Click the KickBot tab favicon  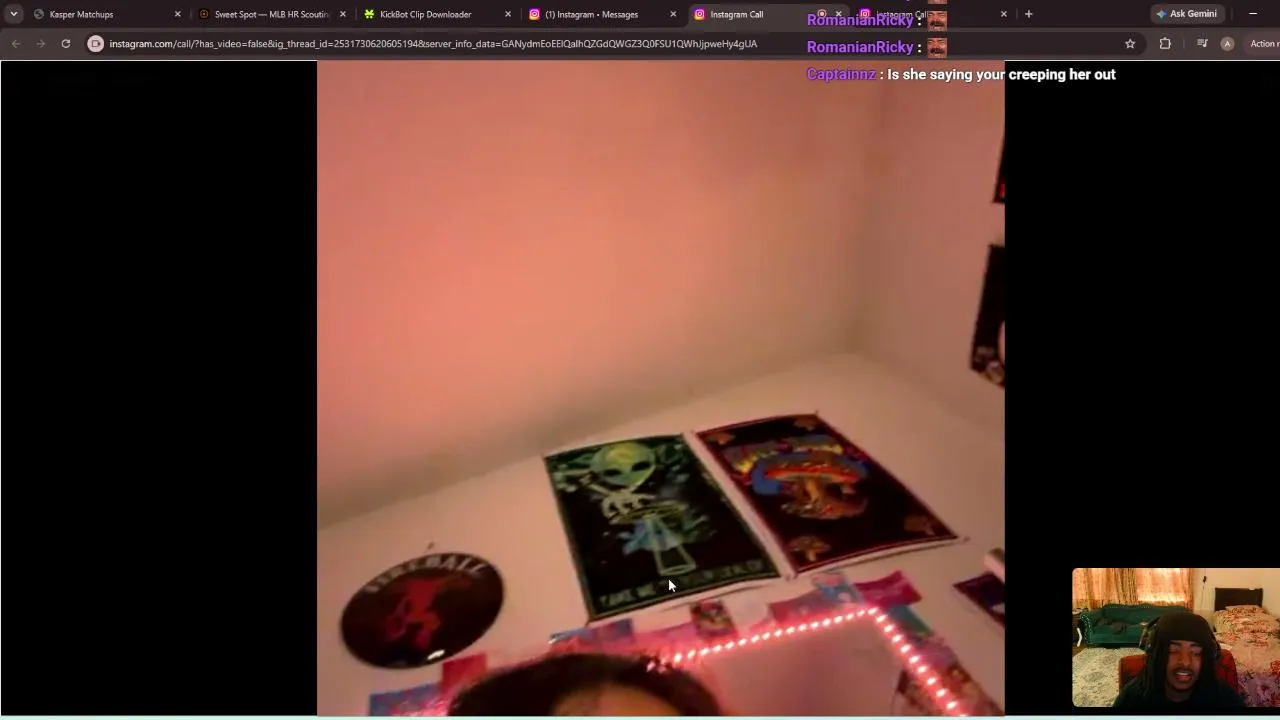click(x=369, y=14)
